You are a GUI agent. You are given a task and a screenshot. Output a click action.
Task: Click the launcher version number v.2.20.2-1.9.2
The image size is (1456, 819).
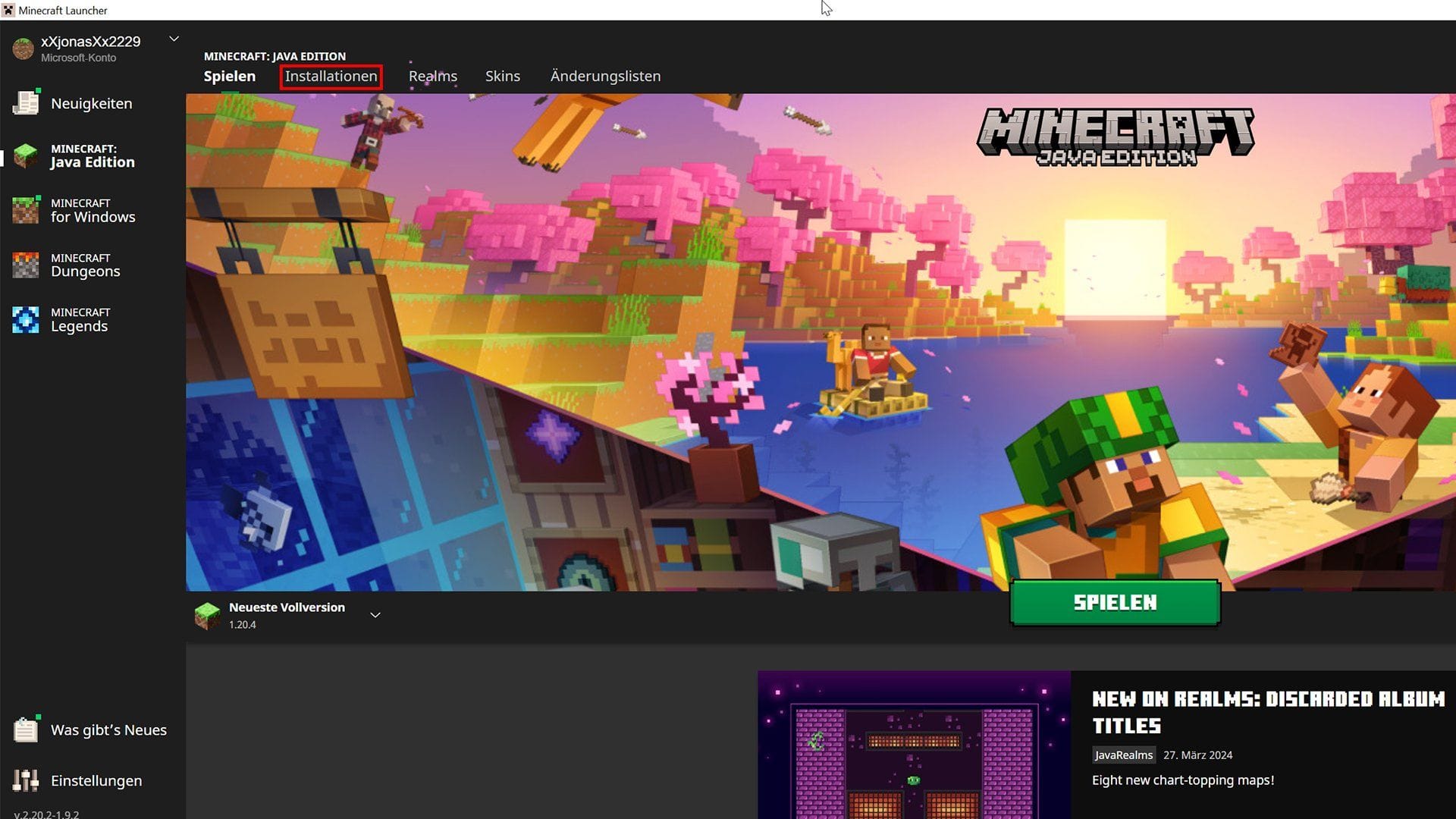click(x=46, y=814)
